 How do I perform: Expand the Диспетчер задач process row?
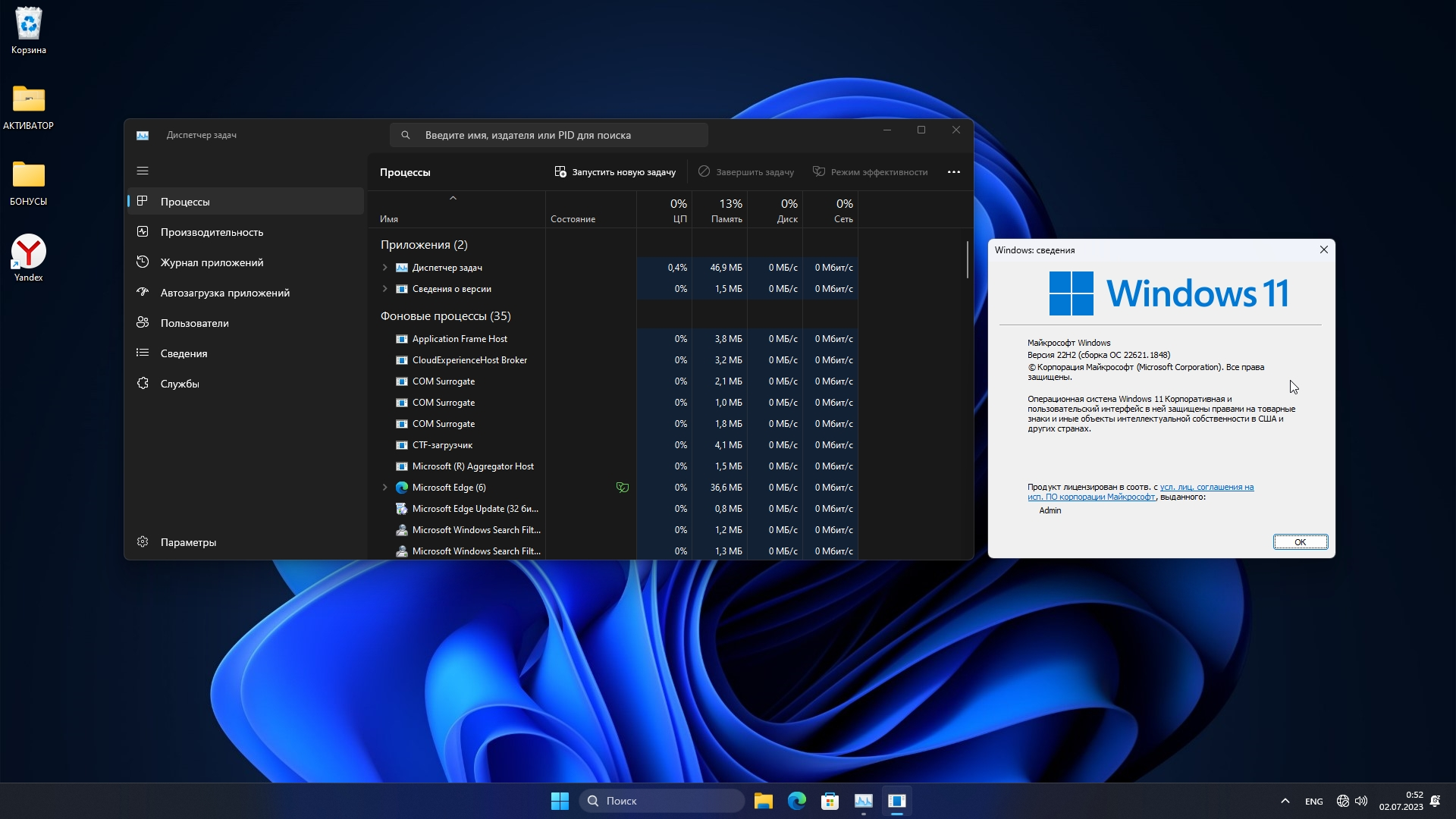(384, 268)
